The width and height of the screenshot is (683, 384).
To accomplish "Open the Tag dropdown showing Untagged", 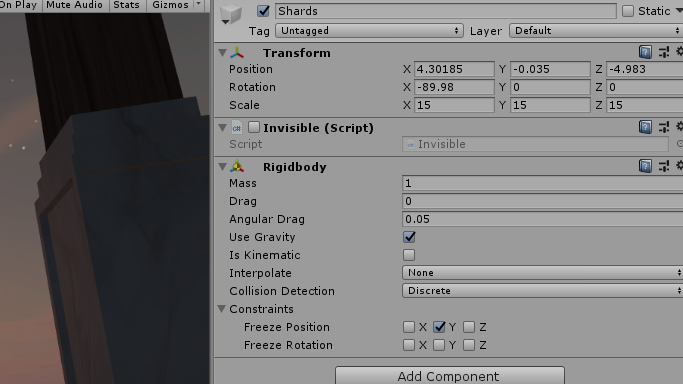I will 369,31.
